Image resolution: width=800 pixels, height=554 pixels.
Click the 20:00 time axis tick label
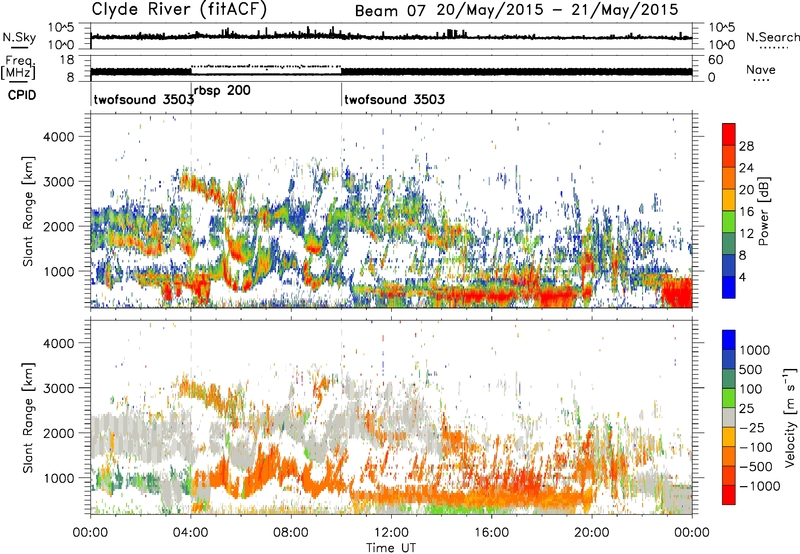tap(591, 533)
